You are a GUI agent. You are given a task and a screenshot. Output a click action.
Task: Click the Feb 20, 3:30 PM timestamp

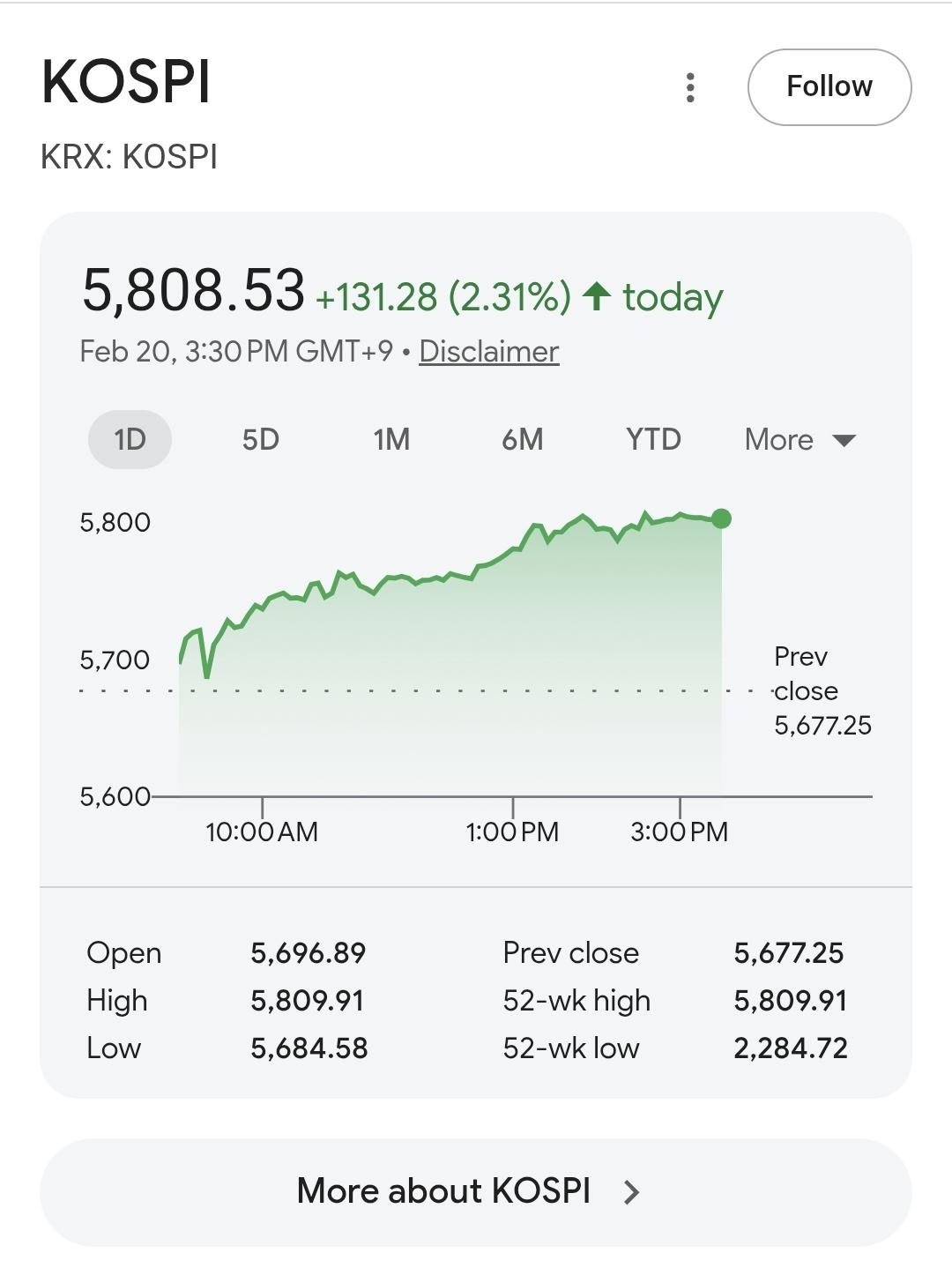[236, 351]
